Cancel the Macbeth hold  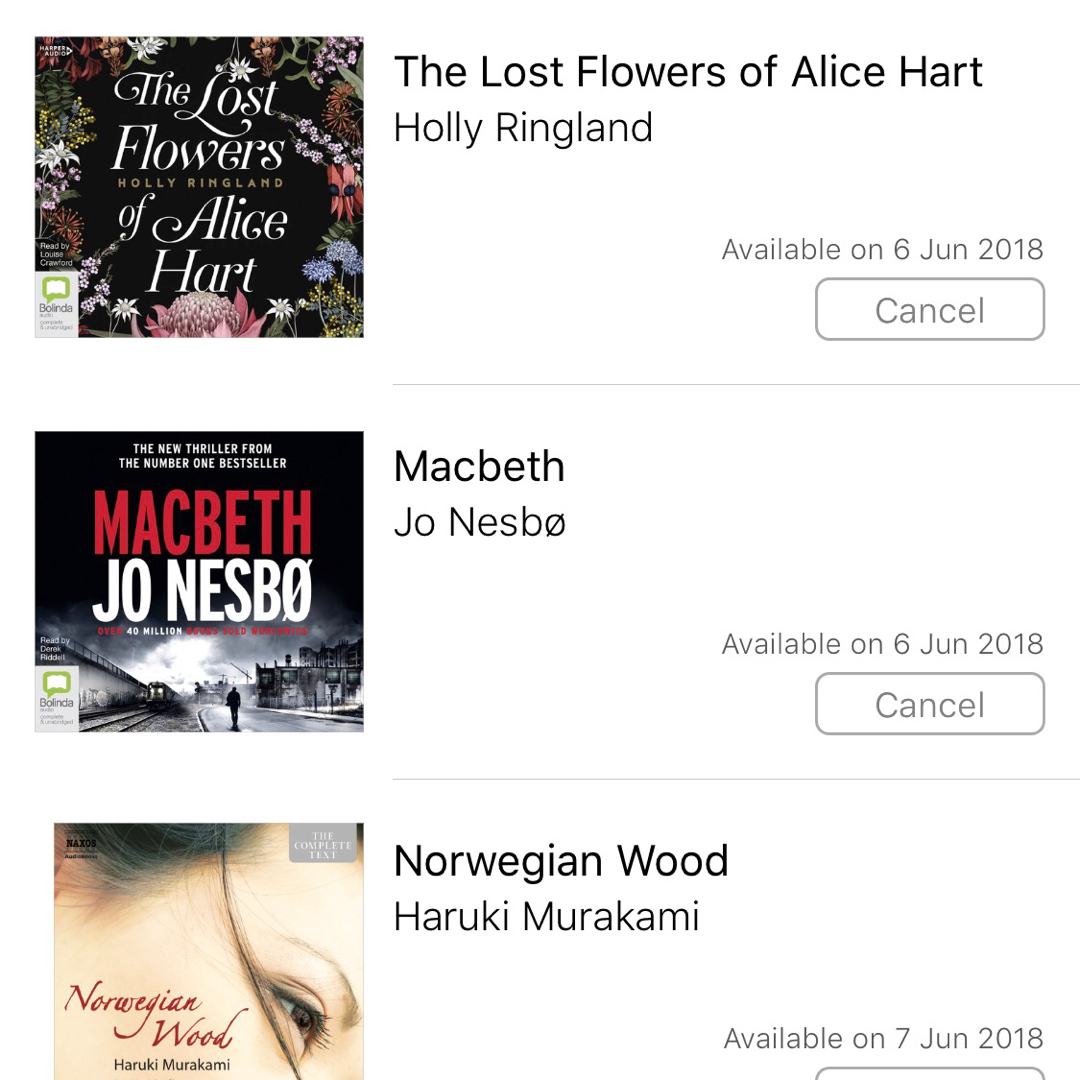coord(930,704)
